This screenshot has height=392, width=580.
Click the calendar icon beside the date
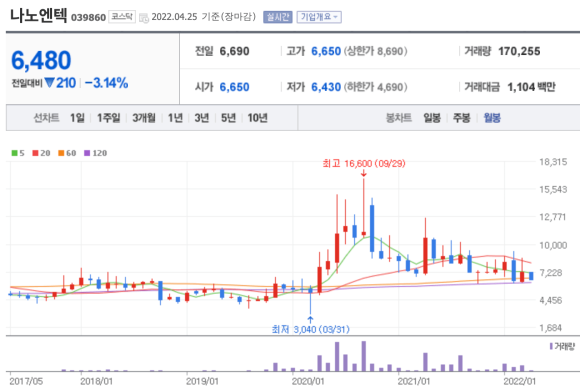point(144,17)
